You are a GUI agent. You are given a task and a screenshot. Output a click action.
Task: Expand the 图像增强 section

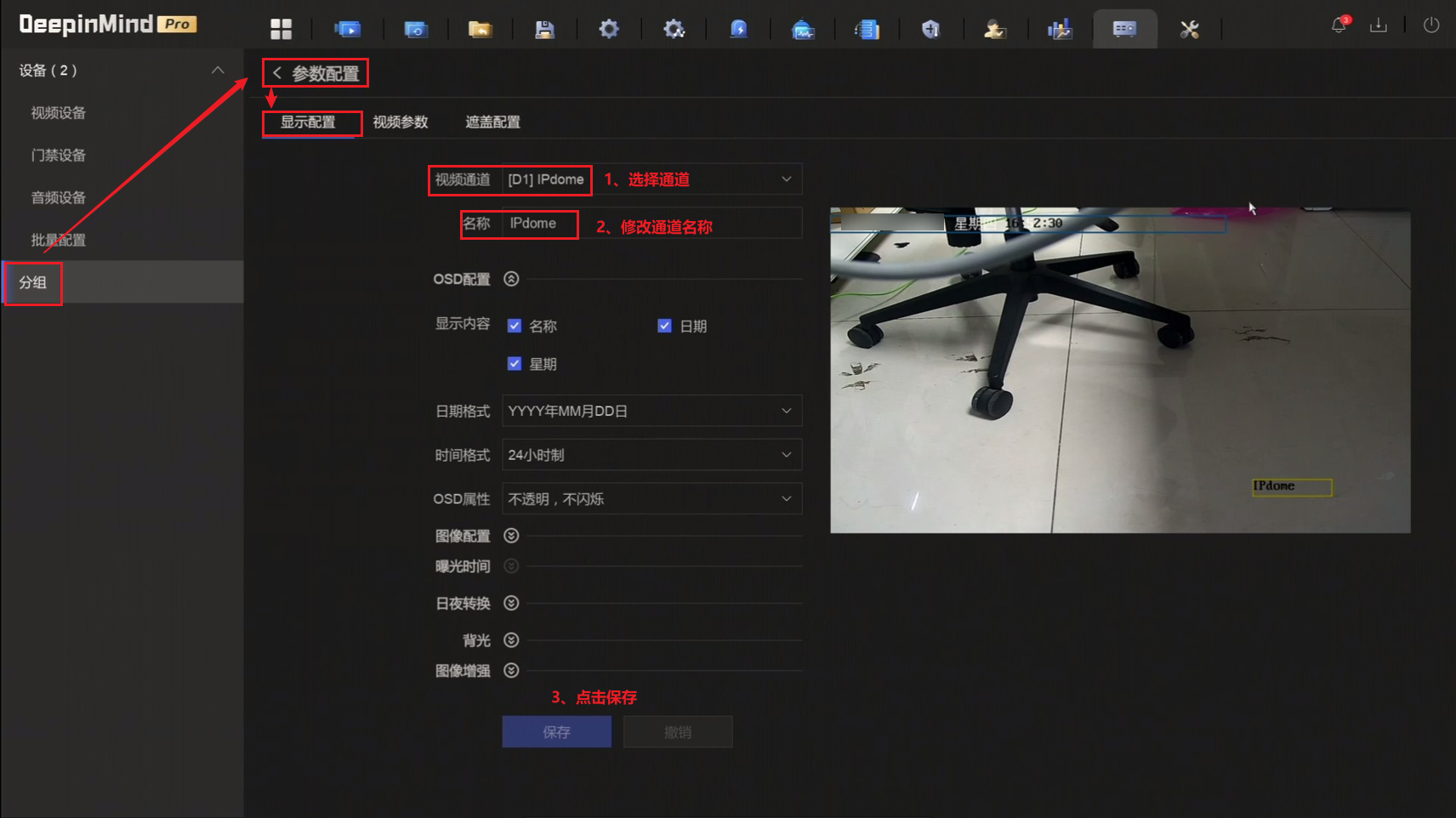pyautogui.click(x=511, y=671)
